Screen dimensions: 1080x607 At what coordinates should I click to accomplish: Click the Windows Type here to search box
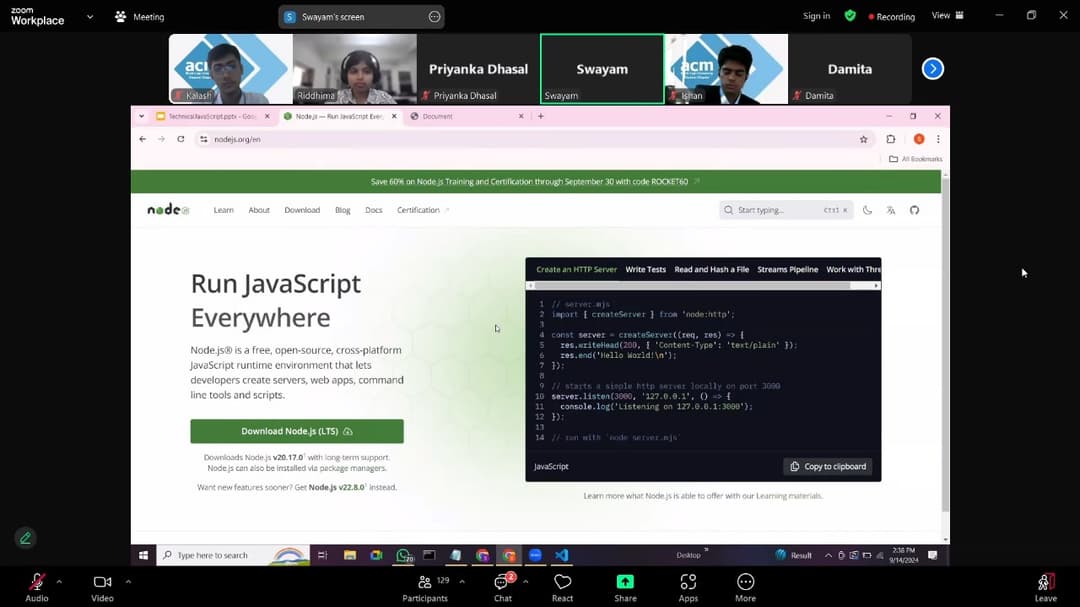coord(233,555)
